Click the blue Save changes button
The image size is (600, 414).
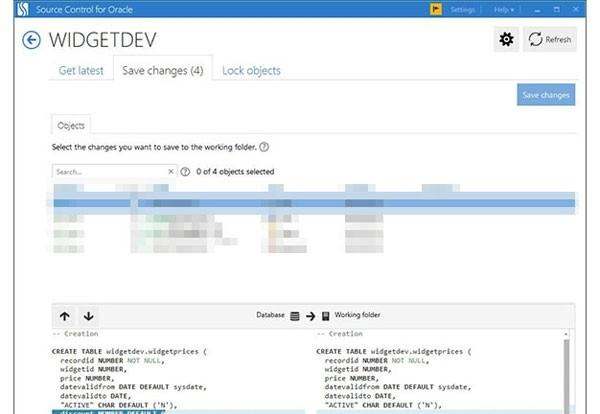tap(546, 95)
